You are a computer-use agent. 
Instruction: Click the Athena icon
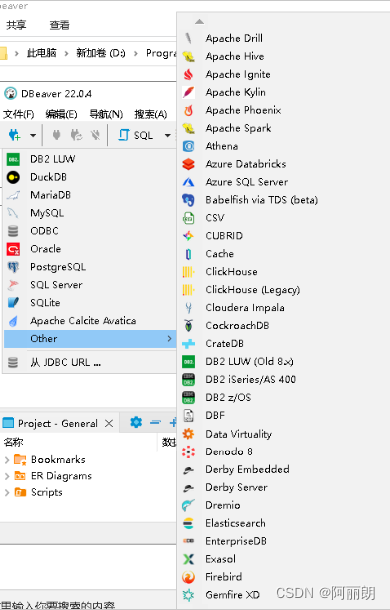point(188,146)
